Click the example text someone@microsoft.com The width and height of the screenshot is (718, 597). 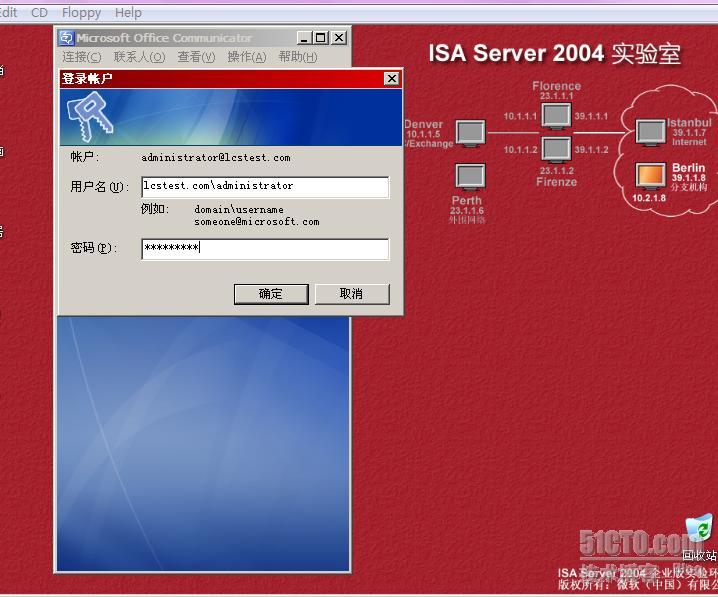(257, 222)
